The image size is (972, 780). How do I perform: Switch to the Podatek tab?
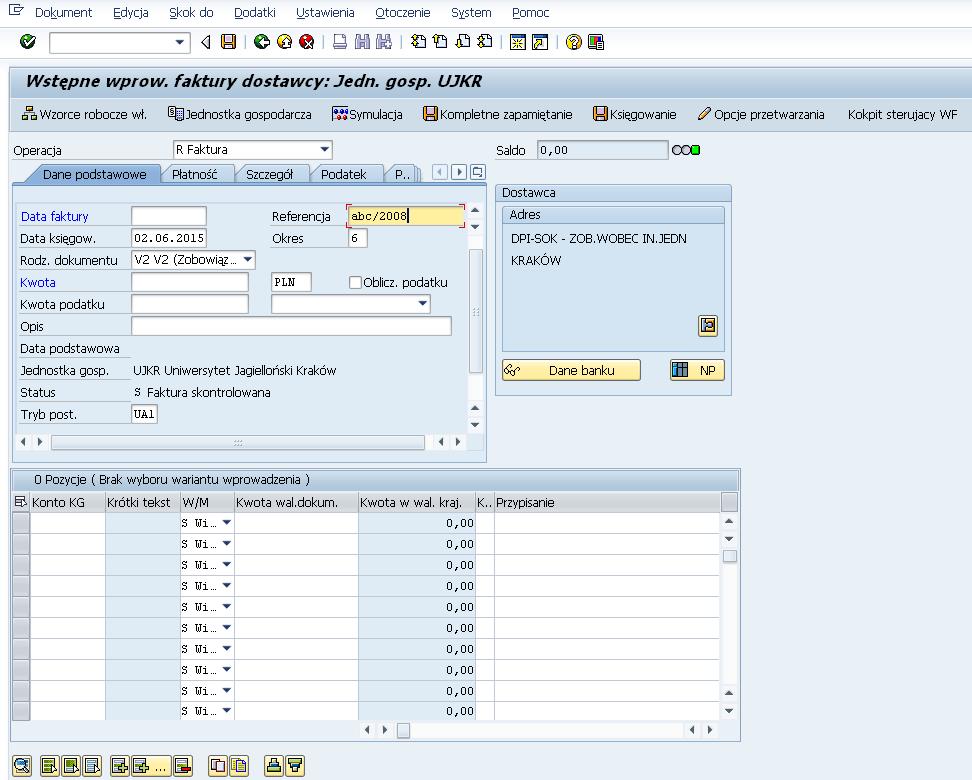pyautogui.click(x=343, y=174)
